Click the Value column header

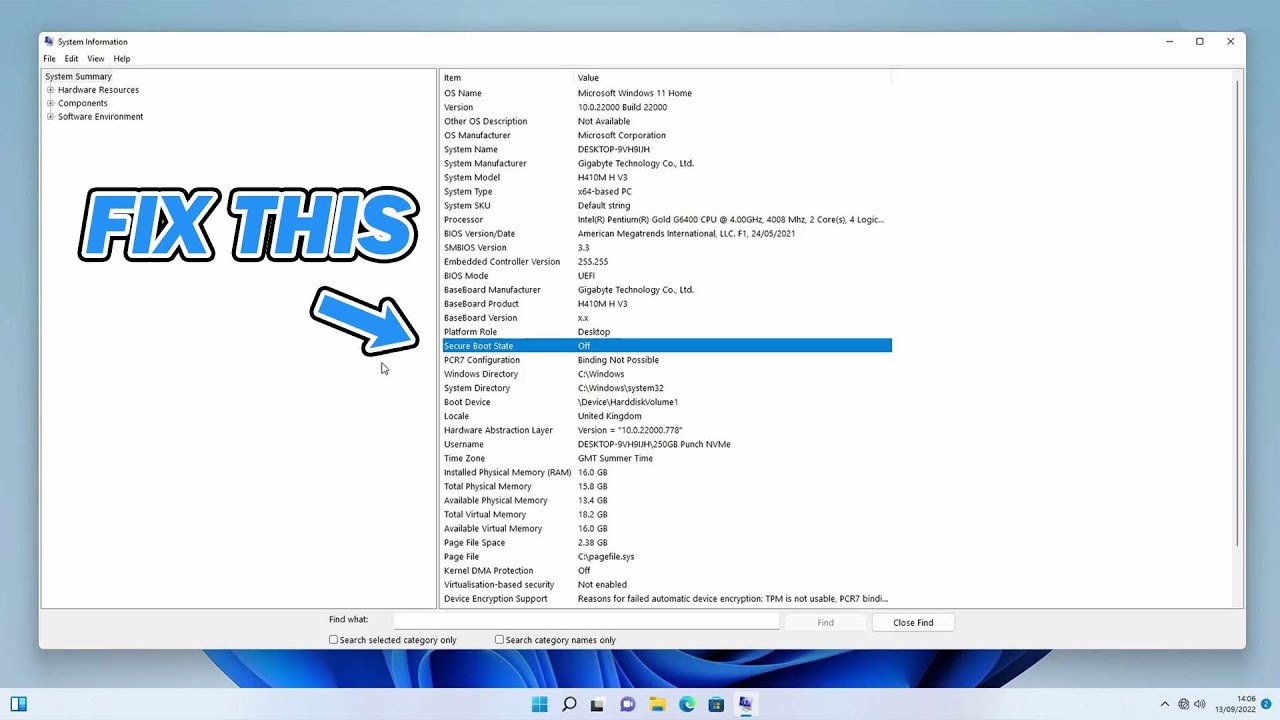point(732,78)
